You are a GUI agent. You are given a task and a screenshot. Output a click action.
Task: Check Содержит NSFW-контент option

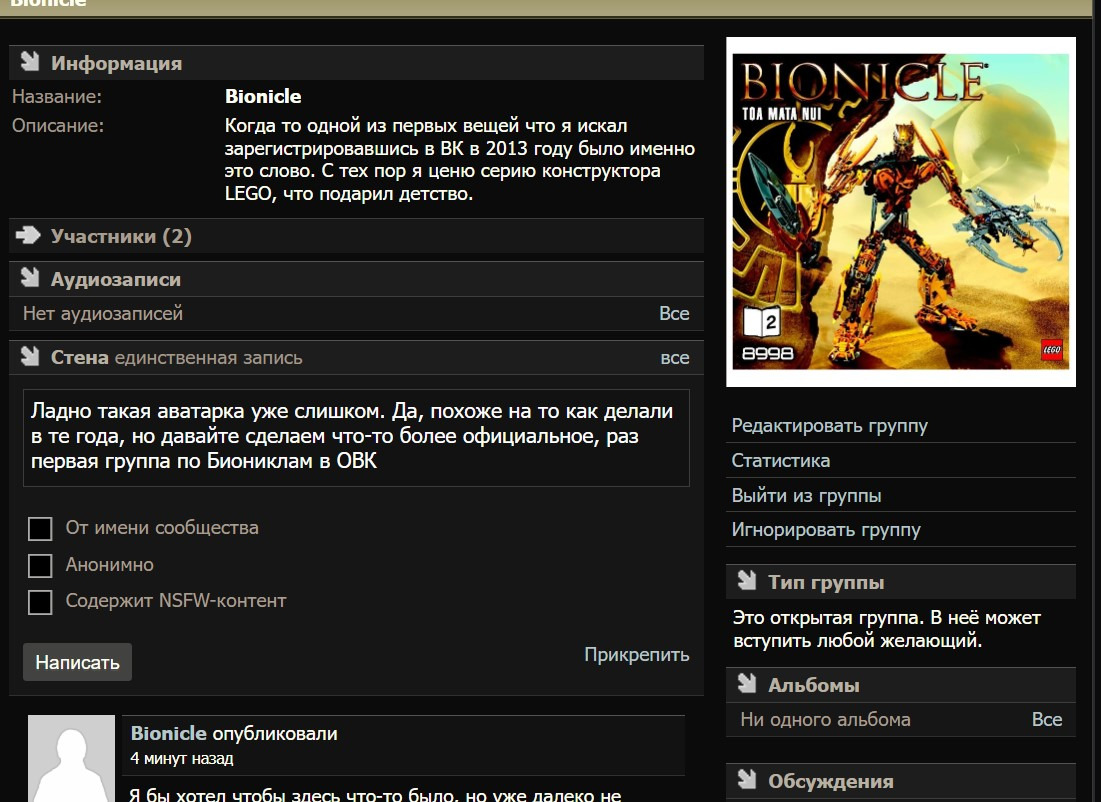(40, 602)
